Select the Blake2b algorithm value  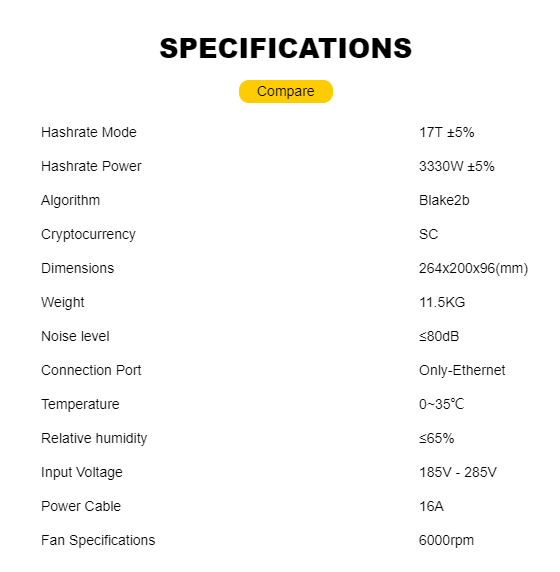pyautogui.click(x=444, y=200)
